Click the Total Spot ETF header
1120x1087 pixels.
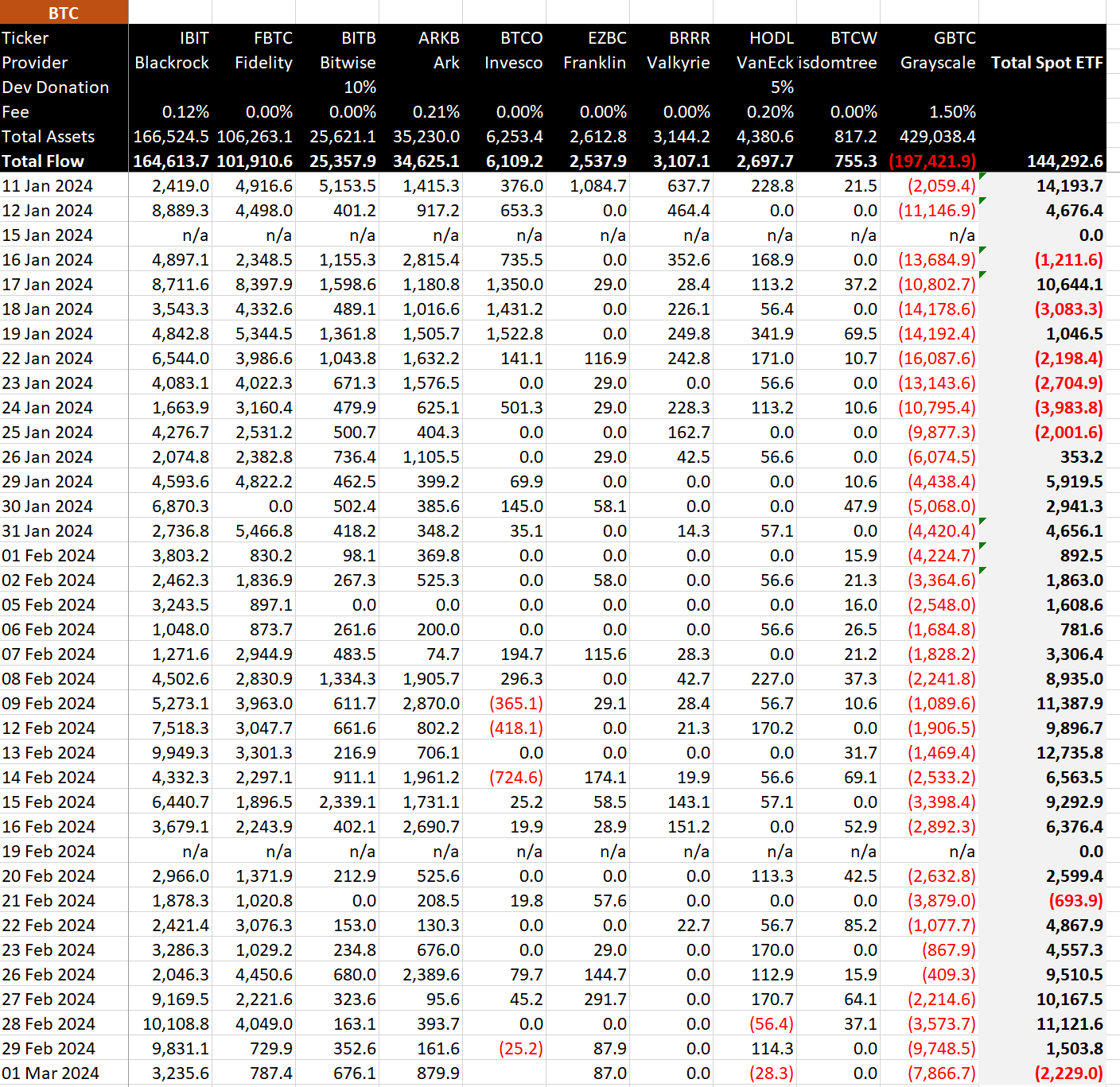1046,63
